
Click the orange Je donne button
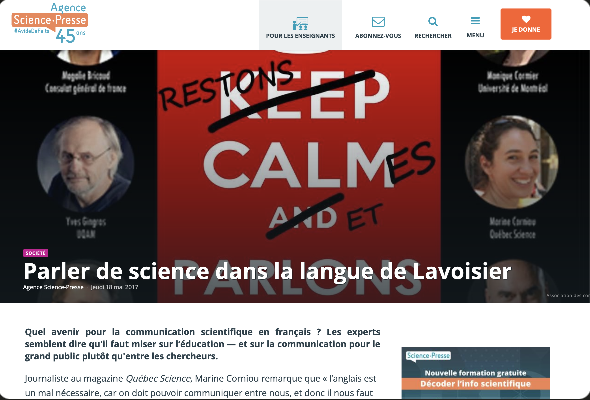pos(526,24)
